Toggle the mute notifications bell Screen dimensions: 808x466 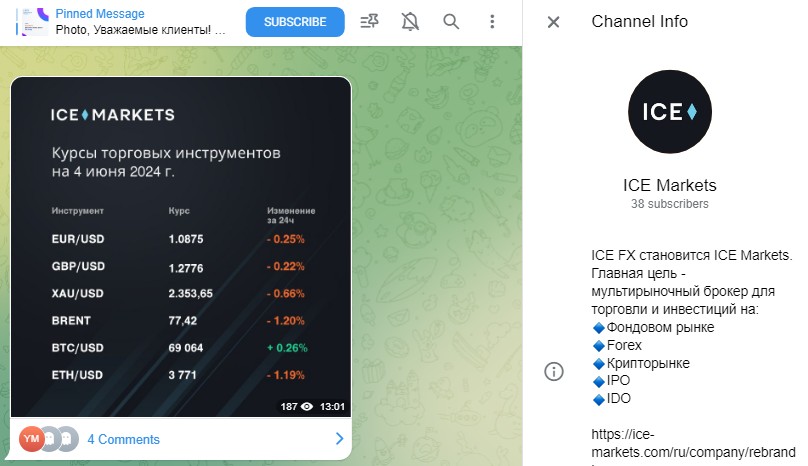click(x=410, y=22)
